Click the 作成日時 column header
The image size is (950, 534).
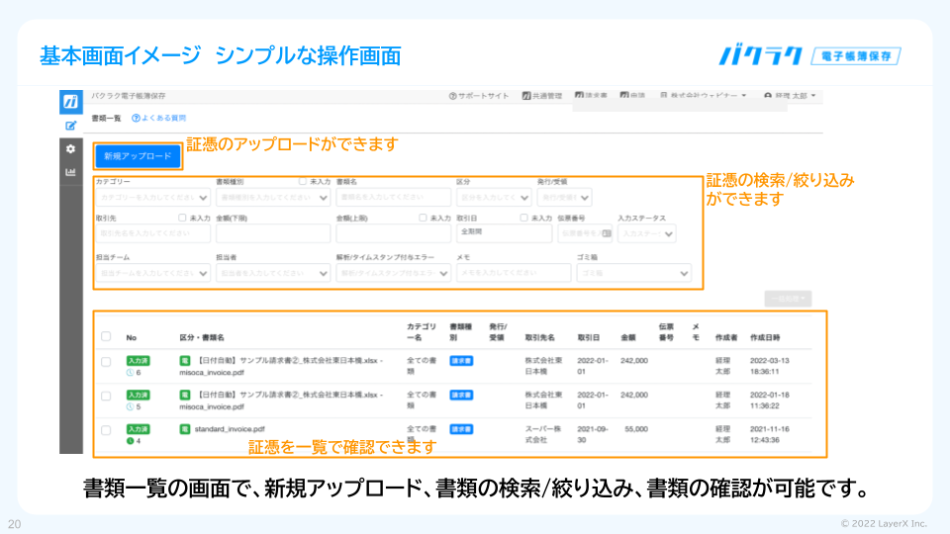pos(765,338)
